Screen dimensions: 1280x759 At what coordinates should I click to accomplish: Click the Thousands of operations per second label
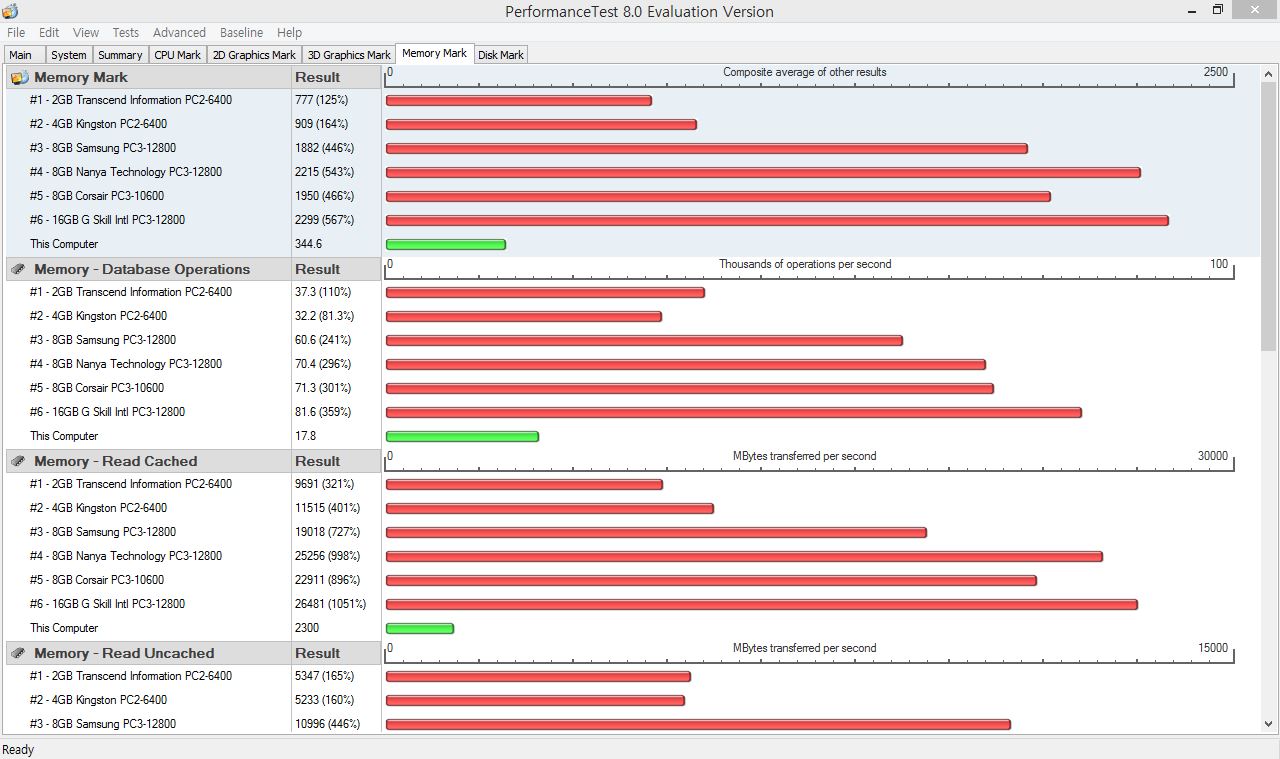pyautogui.click(x=805, y=264)
